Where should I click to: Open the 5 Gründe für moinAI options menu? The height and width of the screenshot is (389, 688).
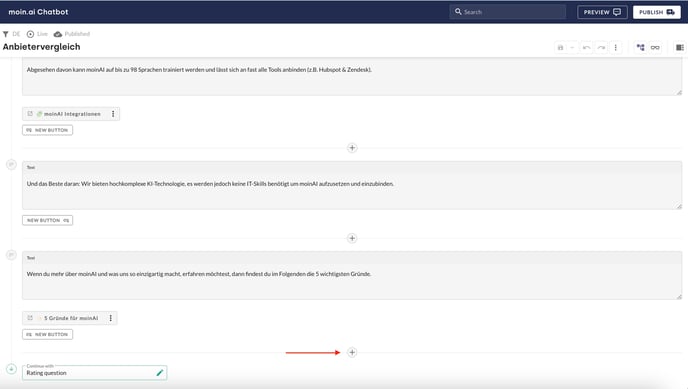(x=111, y=318)
